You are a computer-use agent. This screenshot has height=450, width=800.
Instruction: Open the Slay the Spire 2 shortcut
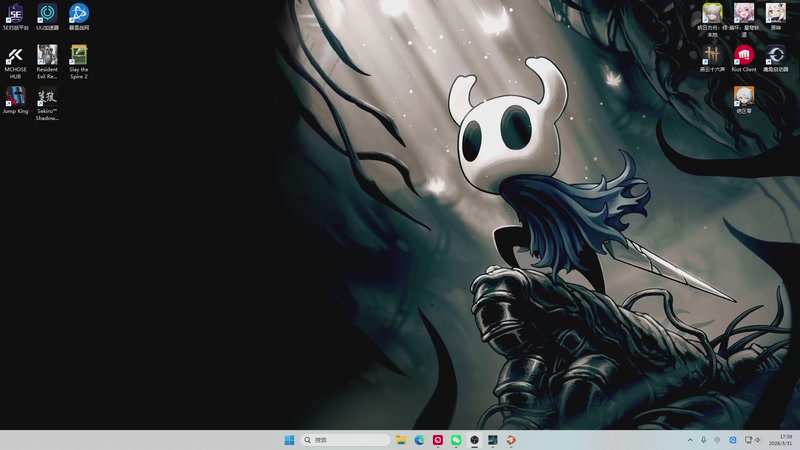(x=79, y=62)
